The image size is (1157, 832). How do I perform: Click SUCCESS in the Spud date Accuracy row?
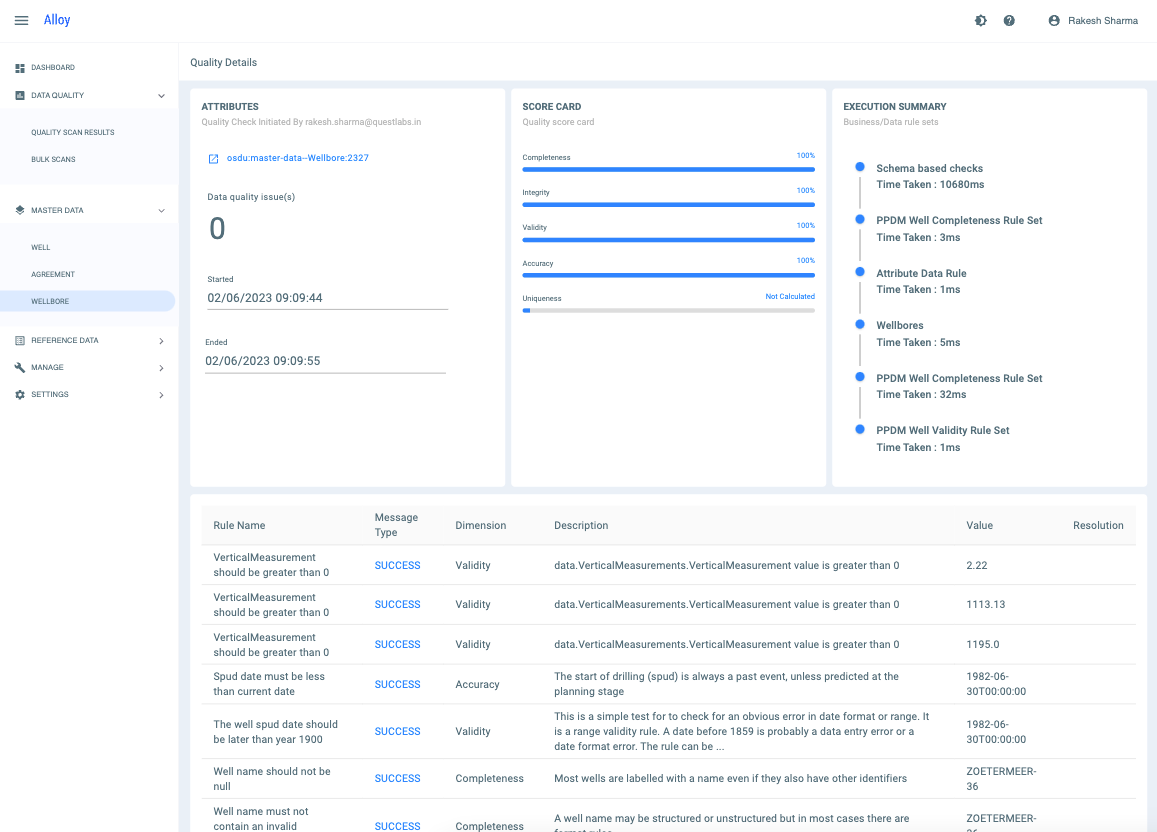(397, 684)
